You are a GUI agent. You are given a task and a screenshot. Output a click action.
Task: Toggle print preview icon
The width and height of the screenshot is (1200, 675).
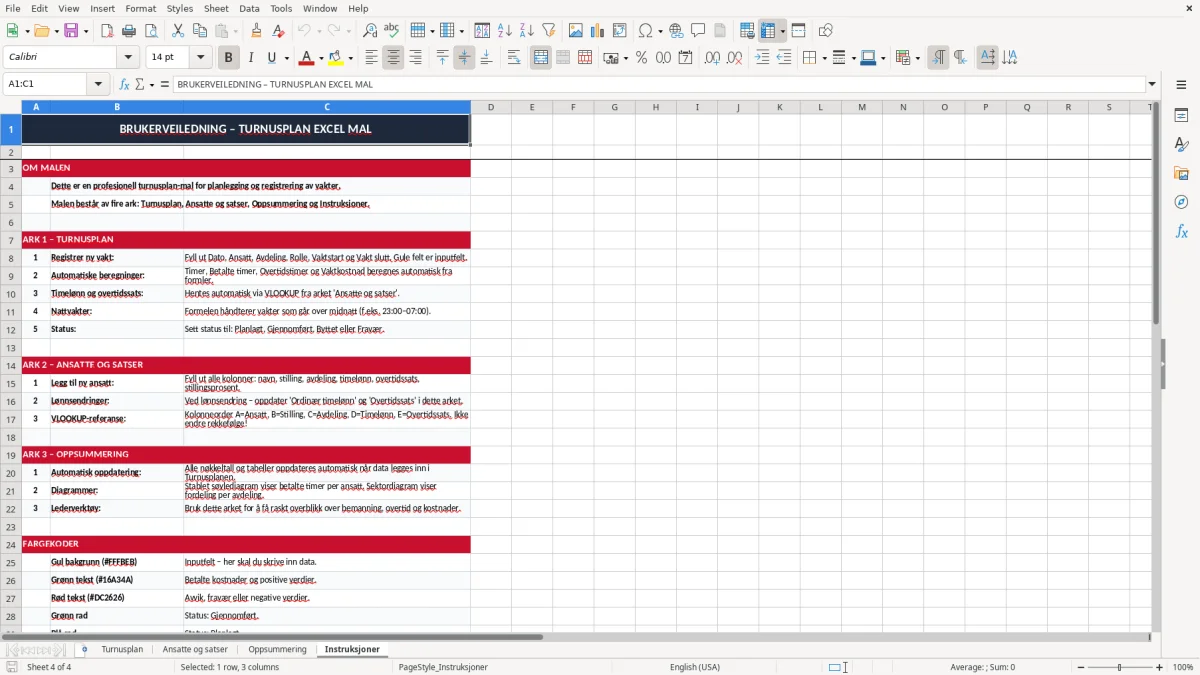(152, 31)
